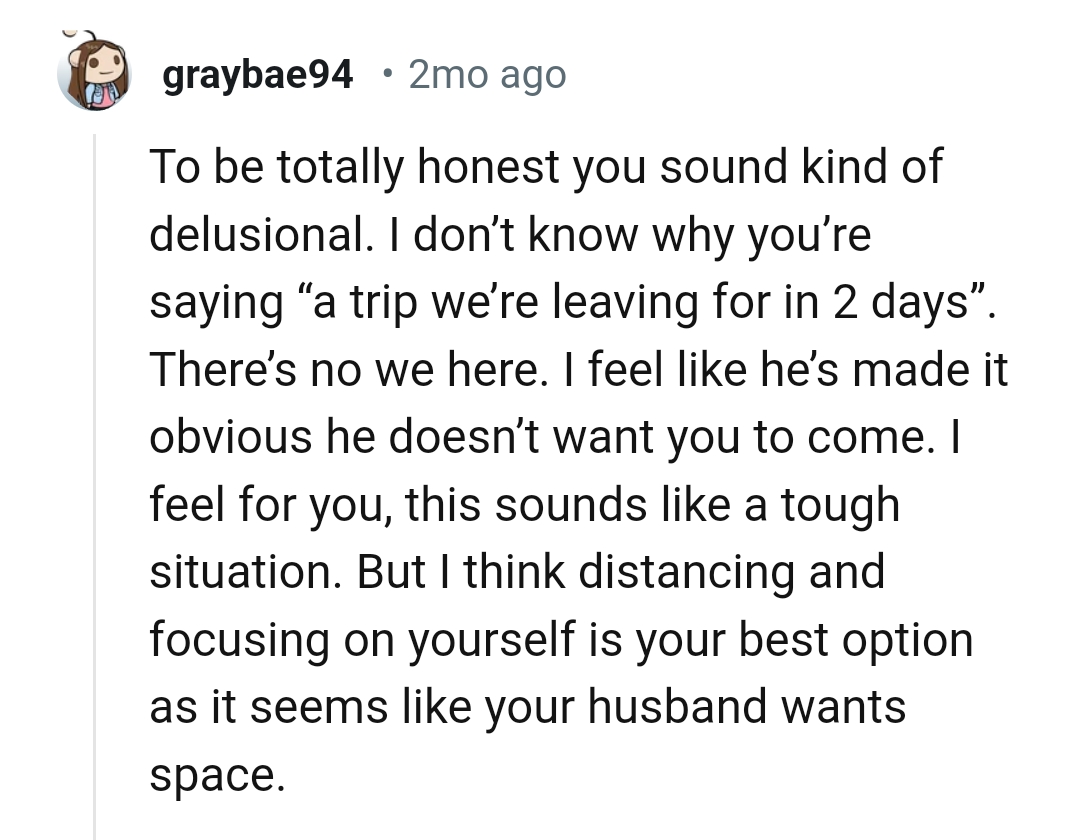Click the word "distancing" in the comment
This screenshot has height=840, width=1080.
(689, 573)
